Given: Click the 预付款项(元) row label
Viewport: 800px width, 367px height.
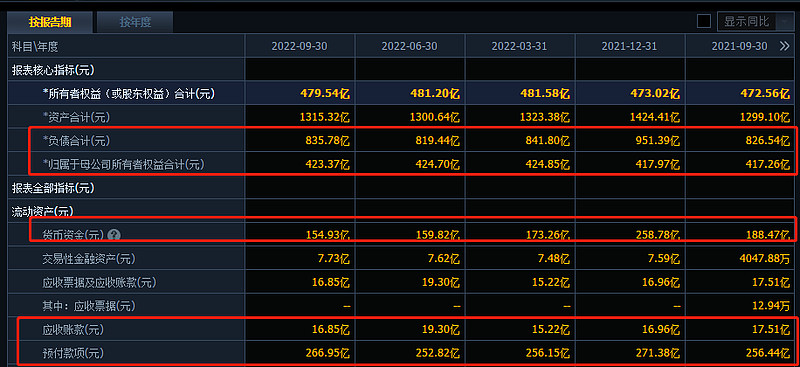Looking at the screenshot, I should click(72, 353).
